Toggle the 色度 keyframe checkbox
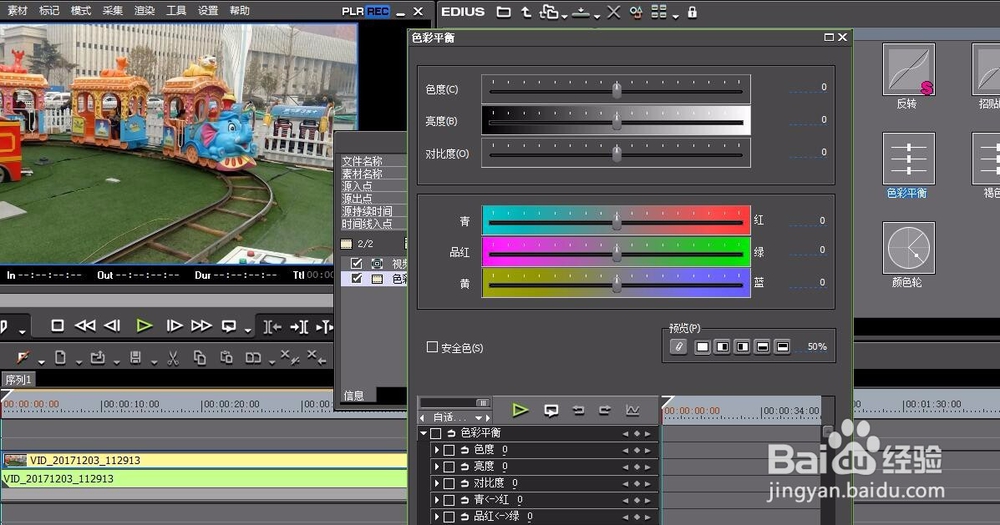 pos(449,450)
